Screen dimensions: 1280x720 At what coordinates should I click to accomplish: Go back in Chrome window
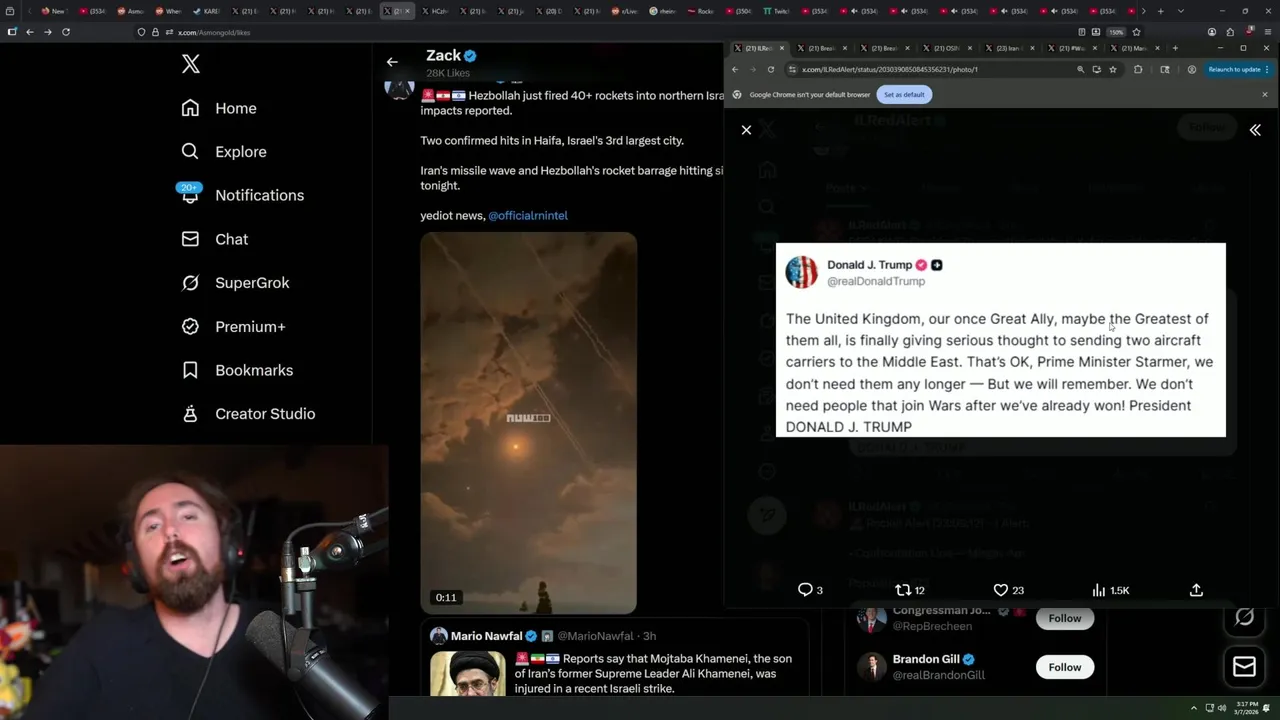tap(735, 70)
